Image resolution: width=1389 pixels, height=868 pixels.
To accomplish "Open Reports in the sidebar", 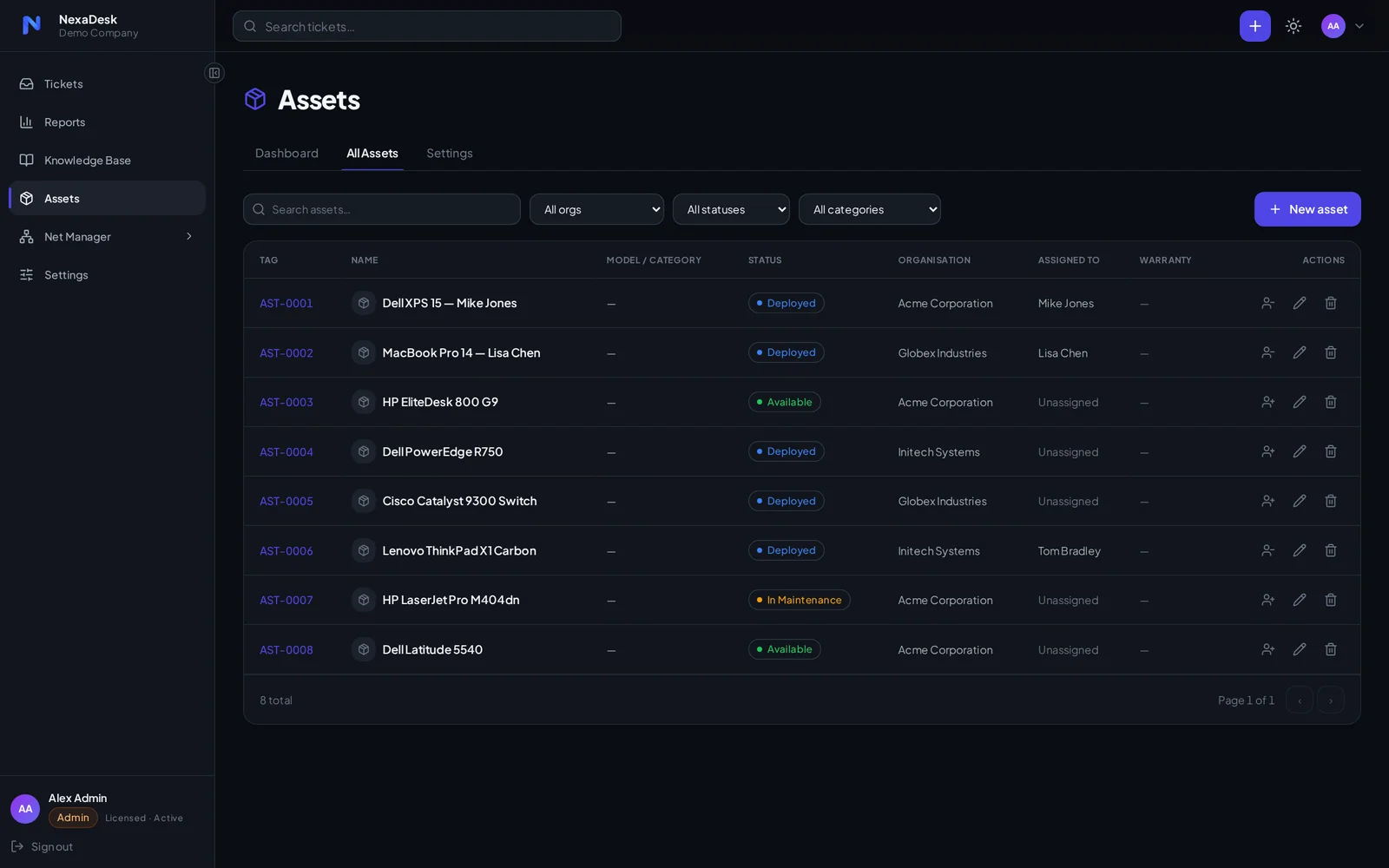I will 107,122.
